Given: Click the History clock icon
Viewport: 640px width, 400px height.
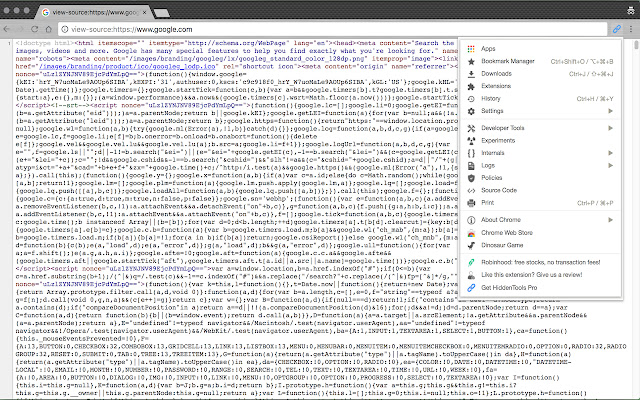Looking at the screenshot, I should tap(471, 99).
